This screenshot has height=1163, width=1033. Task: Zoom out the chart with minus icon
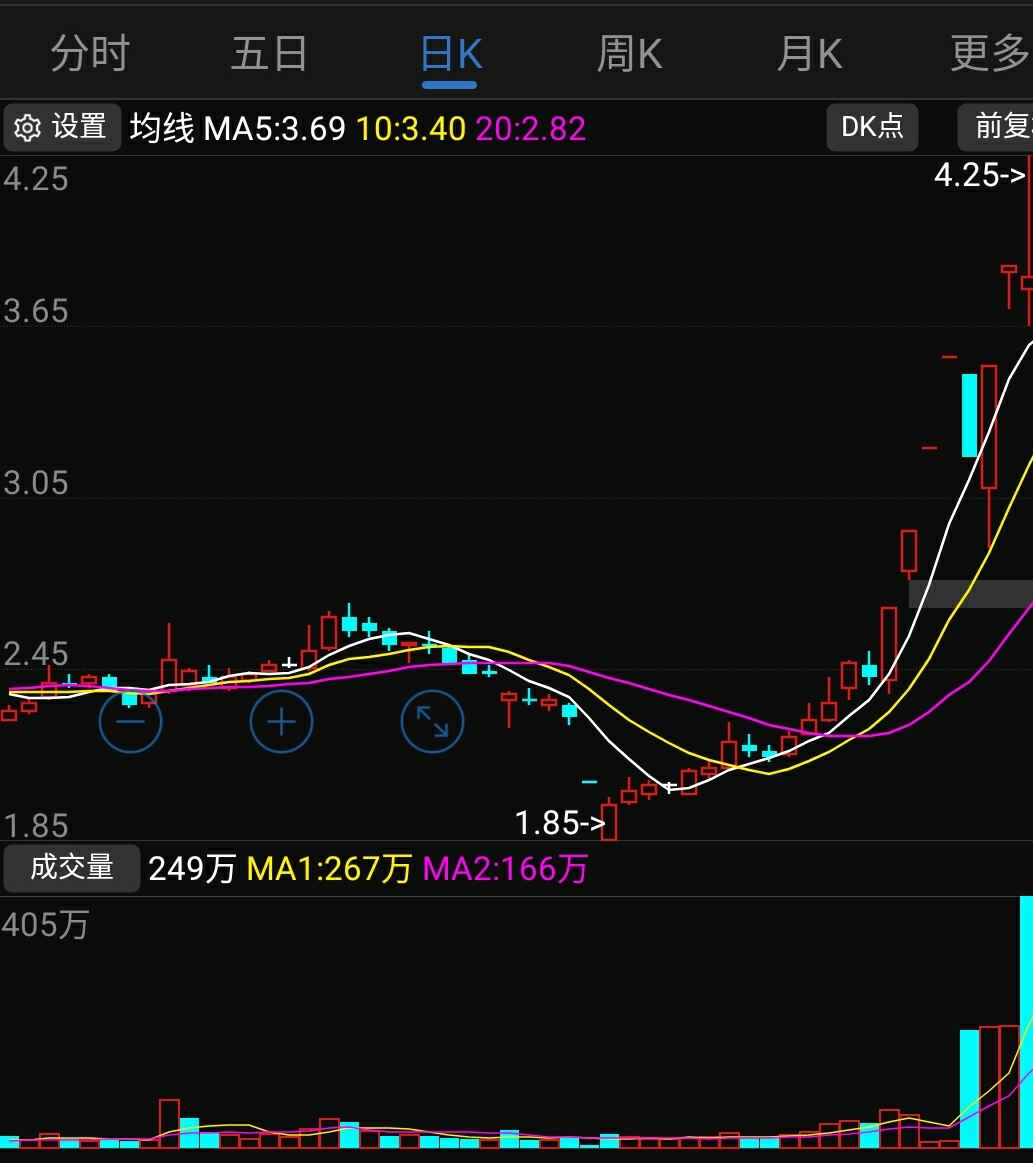pyautogui.click(x=130, y=721)
